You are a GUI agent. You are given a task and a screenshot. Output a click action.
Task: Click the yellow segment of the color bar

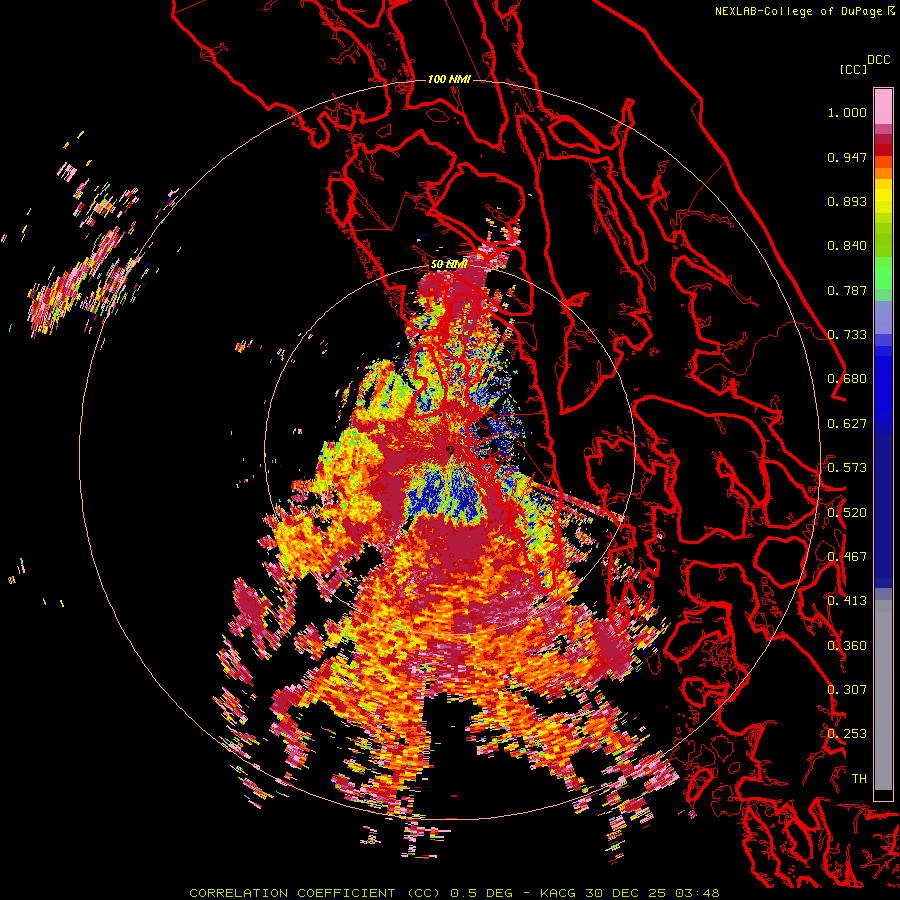coord(883,196)
